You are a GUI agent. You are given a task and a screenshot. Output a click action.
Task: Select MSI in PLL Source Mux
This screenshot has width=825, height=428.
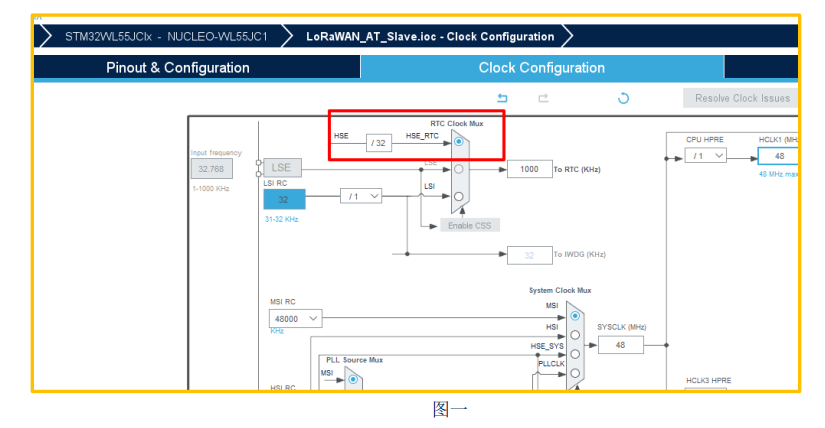353,379
